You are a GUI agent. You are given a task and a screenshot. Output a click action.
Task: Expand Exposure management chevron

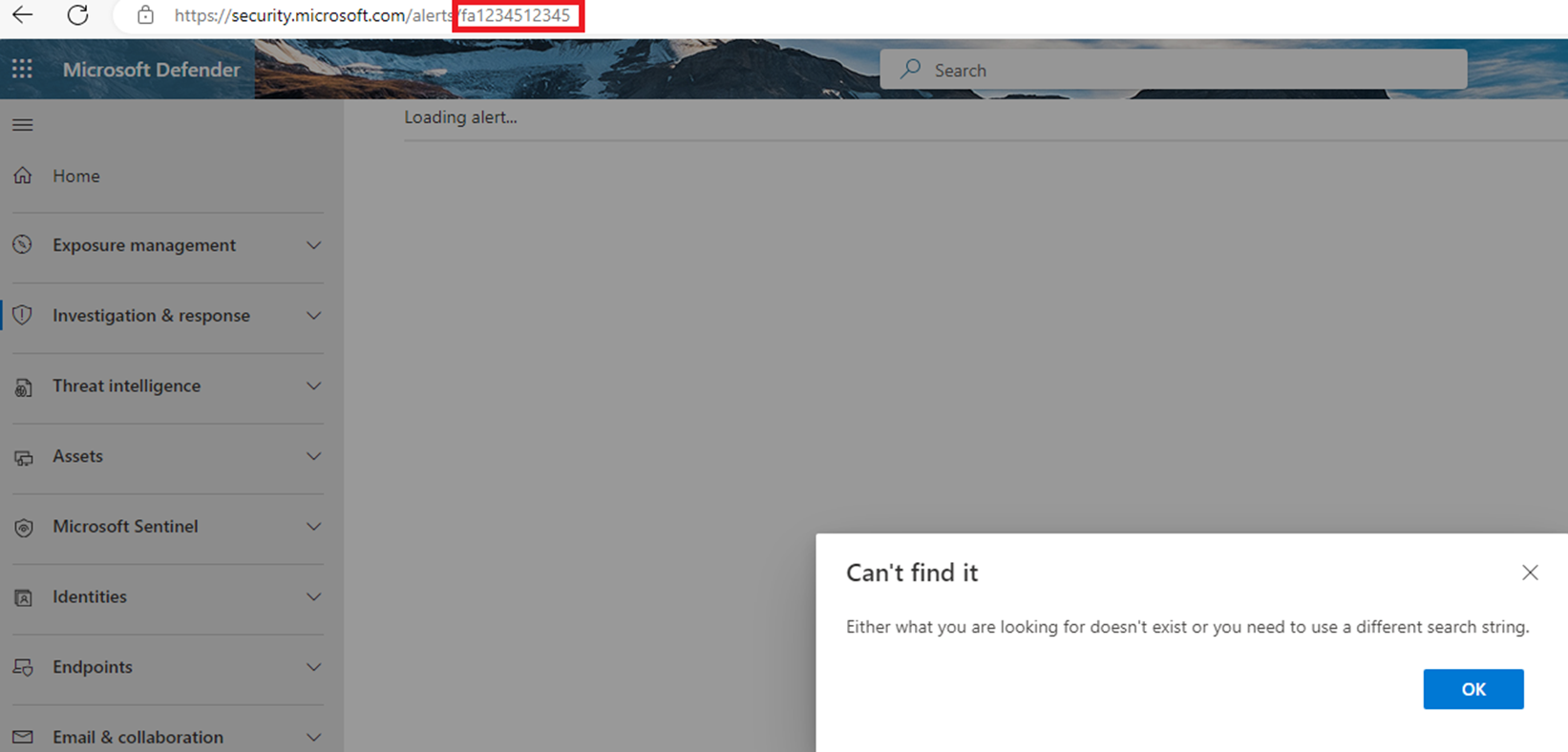click(313, 245)
